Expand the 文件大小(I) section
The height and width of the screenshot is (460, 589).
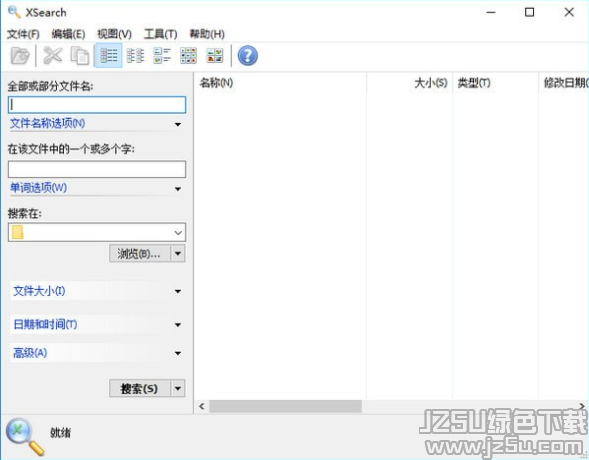[x=96, y=291]
